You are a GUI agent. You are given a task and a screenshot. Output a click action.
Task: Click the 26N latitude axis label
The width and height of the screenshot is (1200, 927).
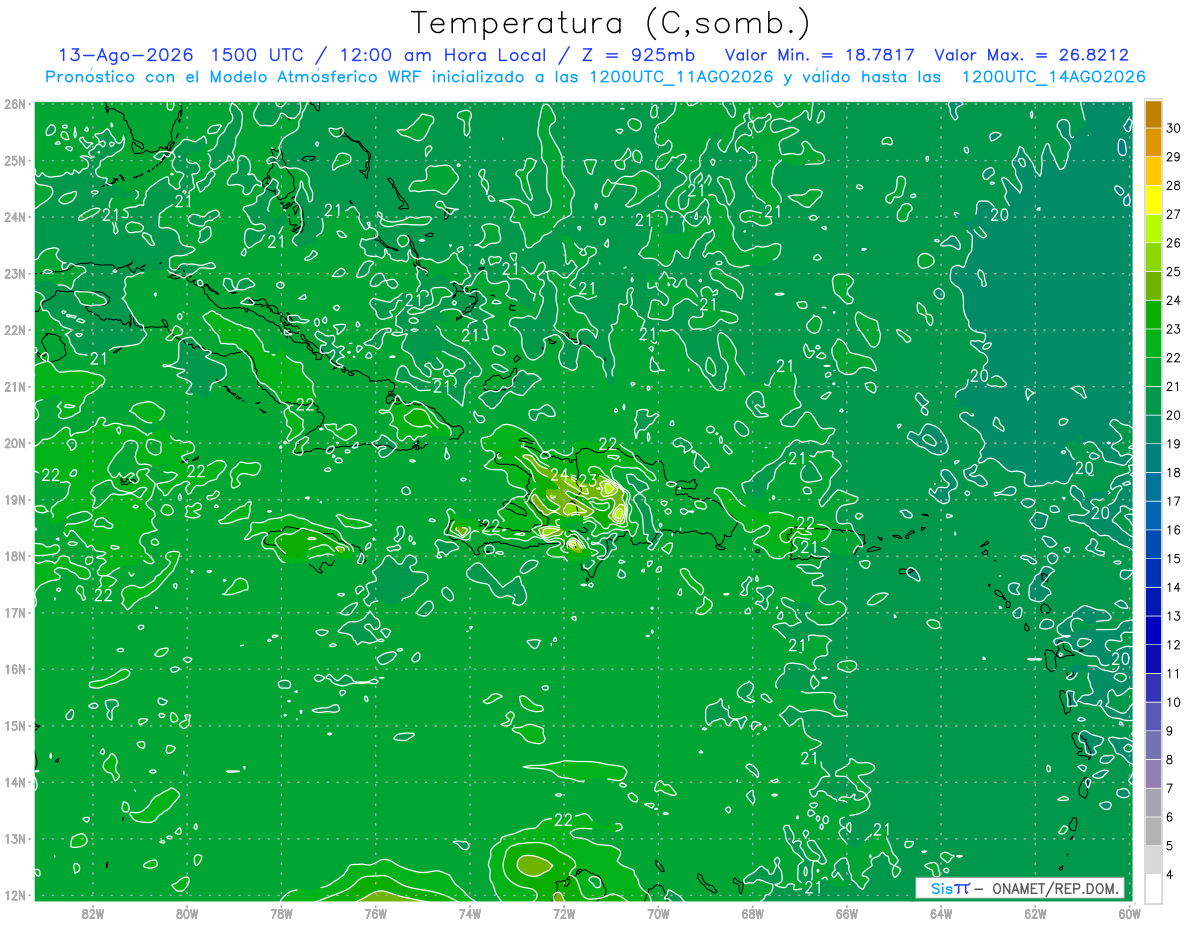click(15, 104)
